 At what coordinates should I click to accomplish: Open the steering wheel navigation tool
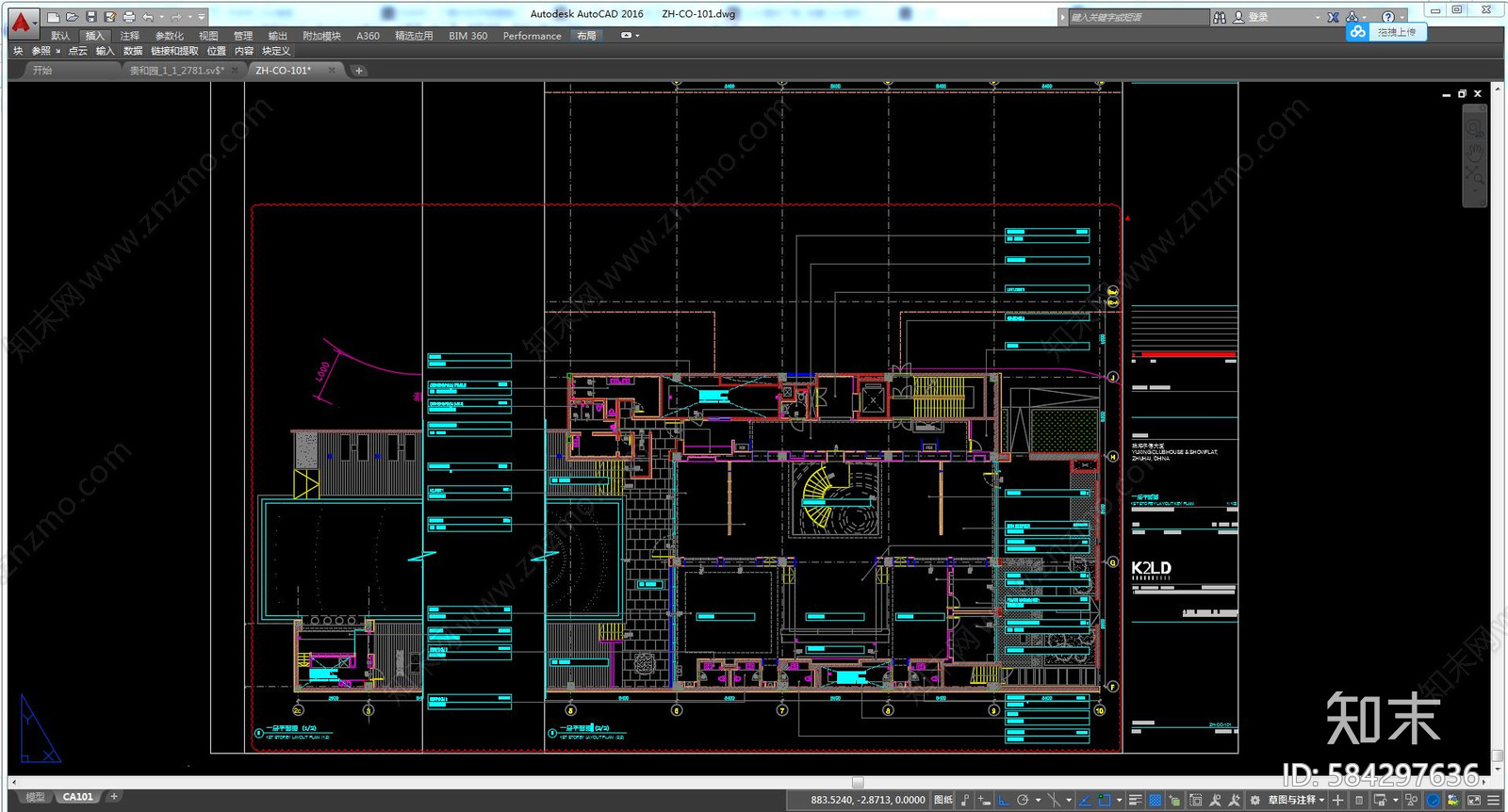(1474, 127)
